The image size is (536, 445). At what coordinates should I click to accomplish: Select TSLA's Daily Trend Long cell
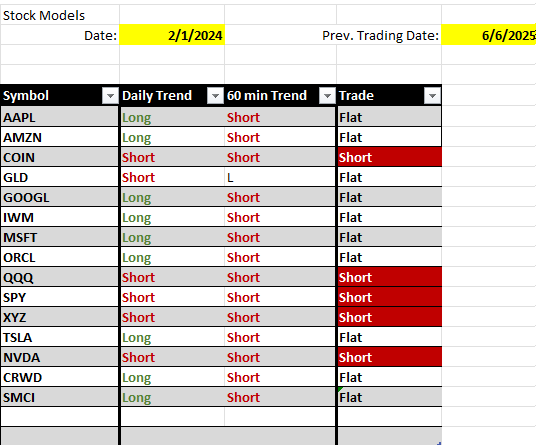(x=172, y=337)
